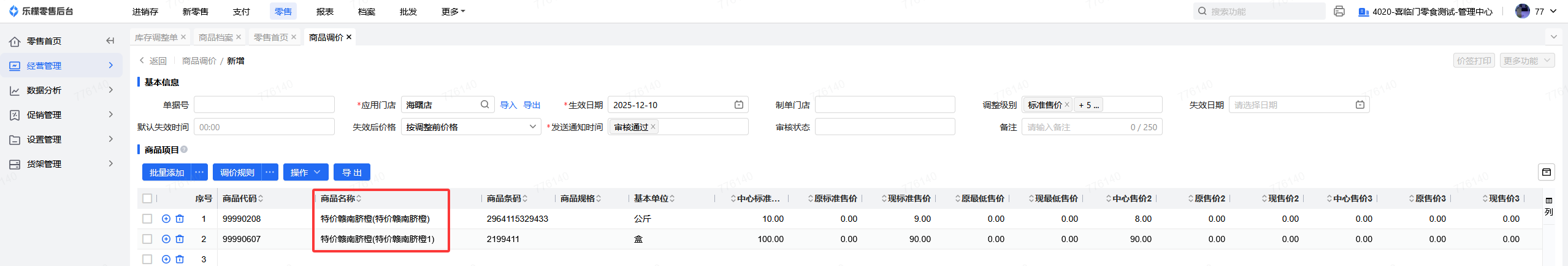
Task: Open the 失效后价格 dropdown
Action: coord(470,127)
